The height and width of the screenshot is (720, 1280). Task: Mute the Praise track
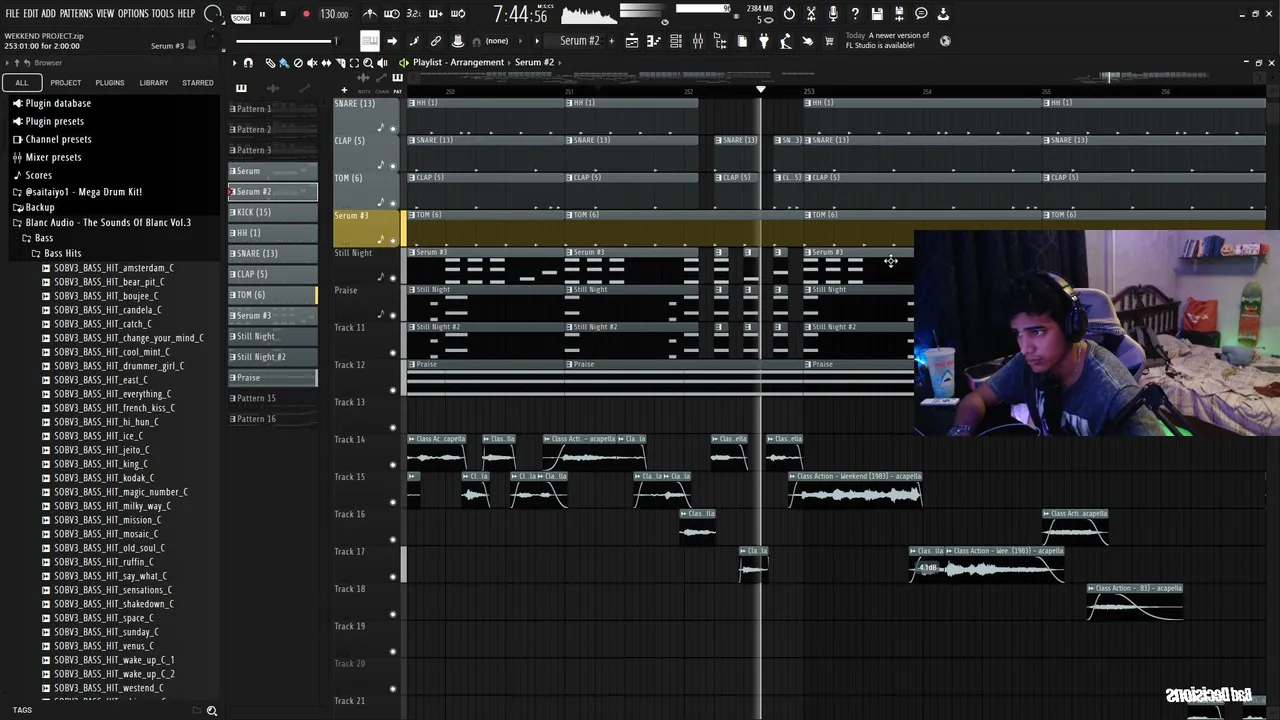[393, 315]
